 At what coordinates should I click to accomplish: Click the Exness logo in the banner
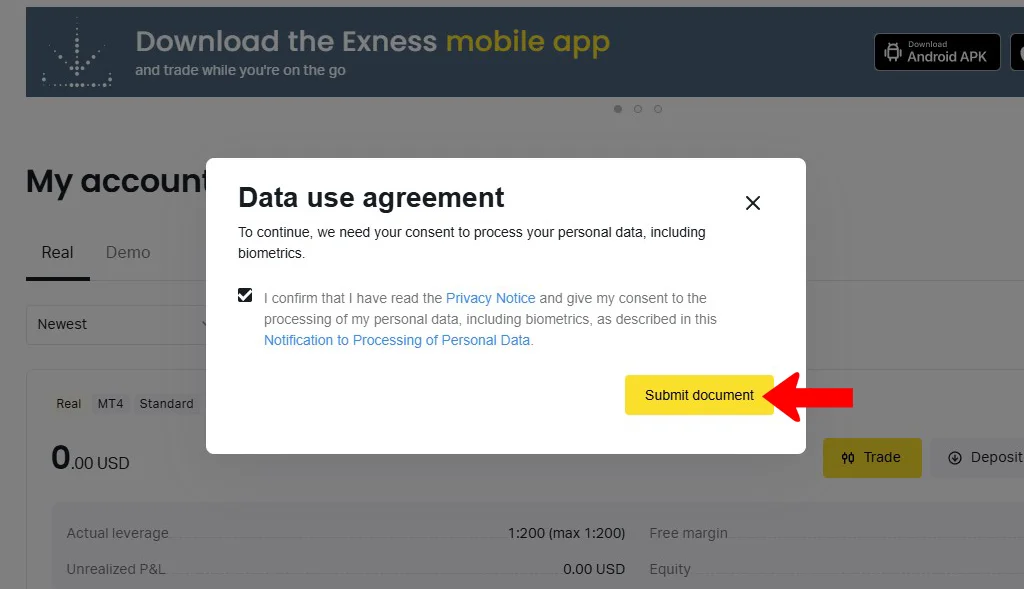77,51
